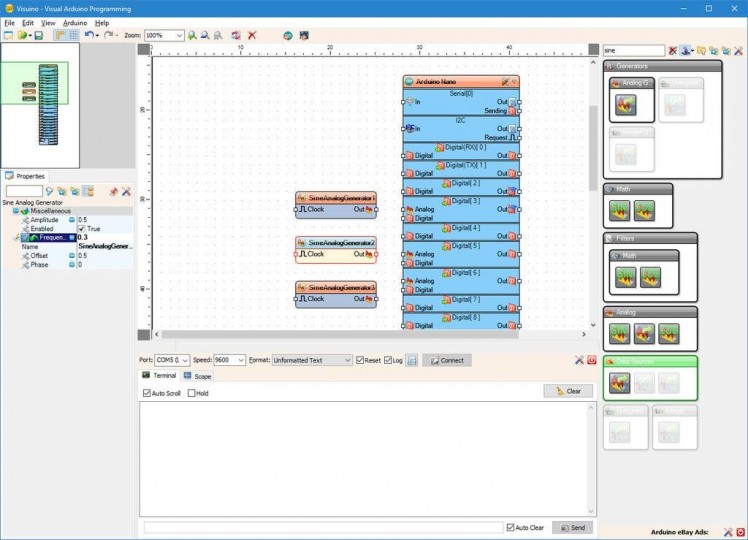
Task: Click the Undo arrow icon
Action: click(88, 35)
